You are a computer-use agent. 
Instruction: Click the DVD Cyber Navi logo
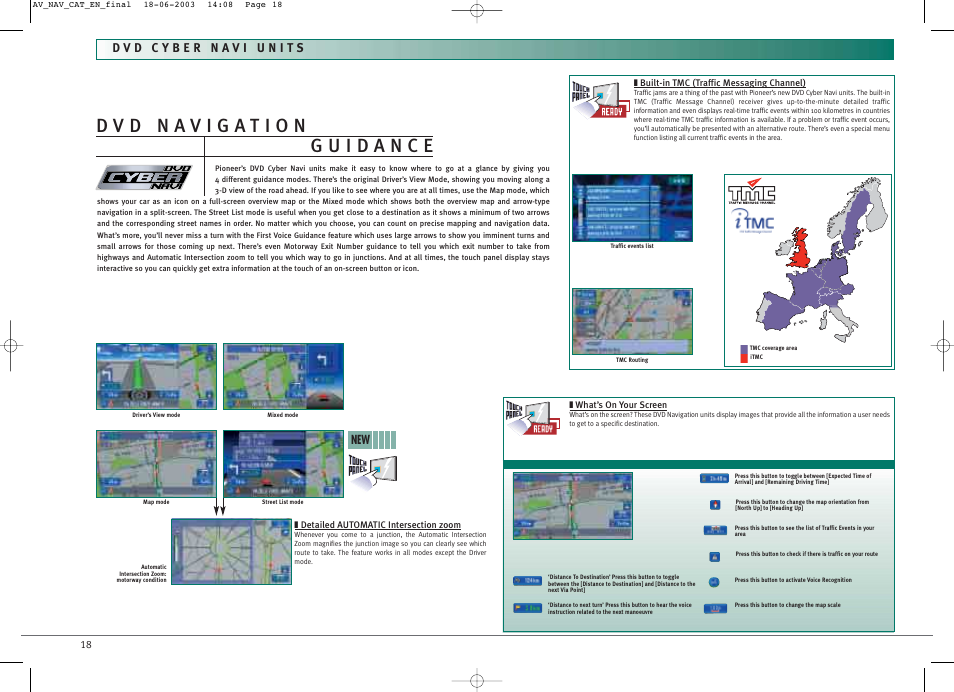click(144, 177)
